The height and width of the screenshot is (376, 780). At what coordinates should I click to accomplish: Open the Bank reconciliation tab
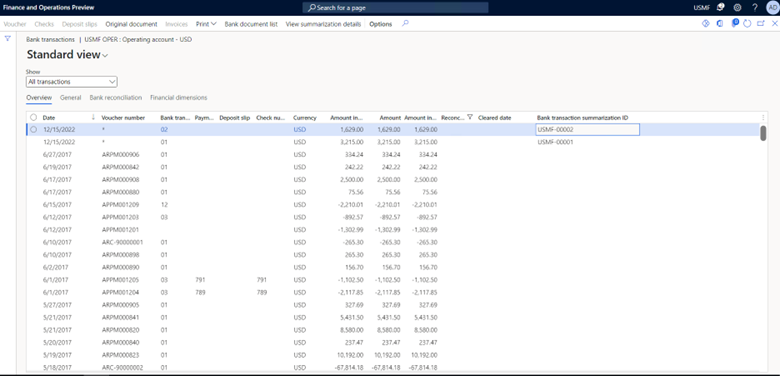tap(116, 98)
